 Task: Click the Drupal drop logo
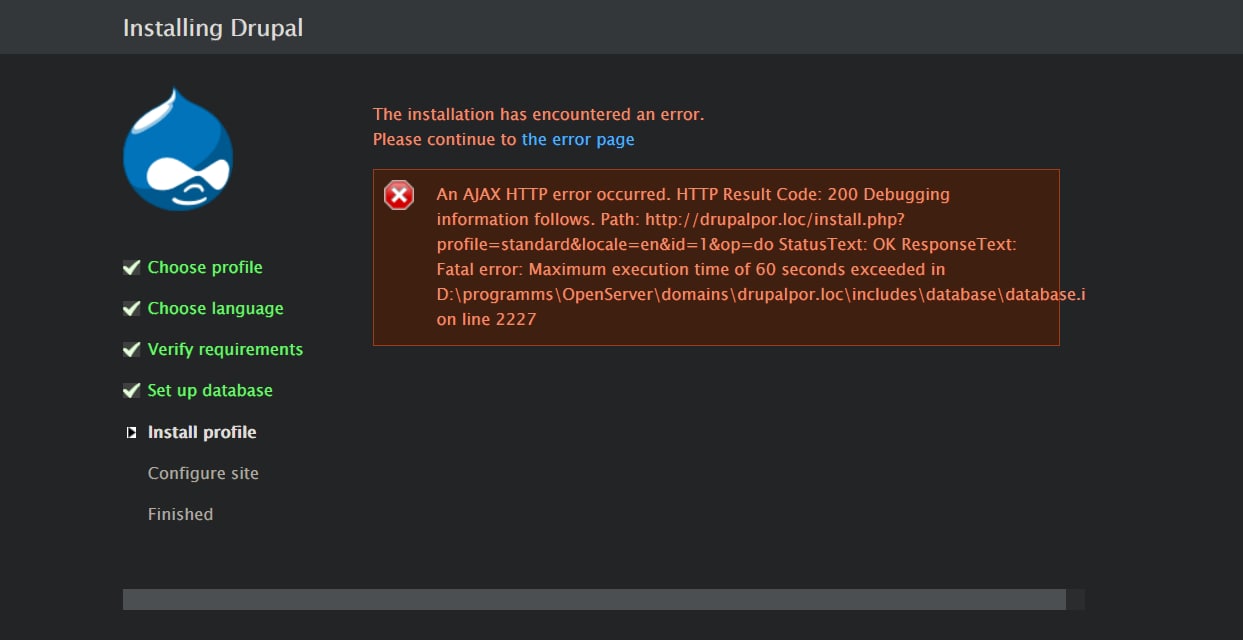click(x=178, y=149)
